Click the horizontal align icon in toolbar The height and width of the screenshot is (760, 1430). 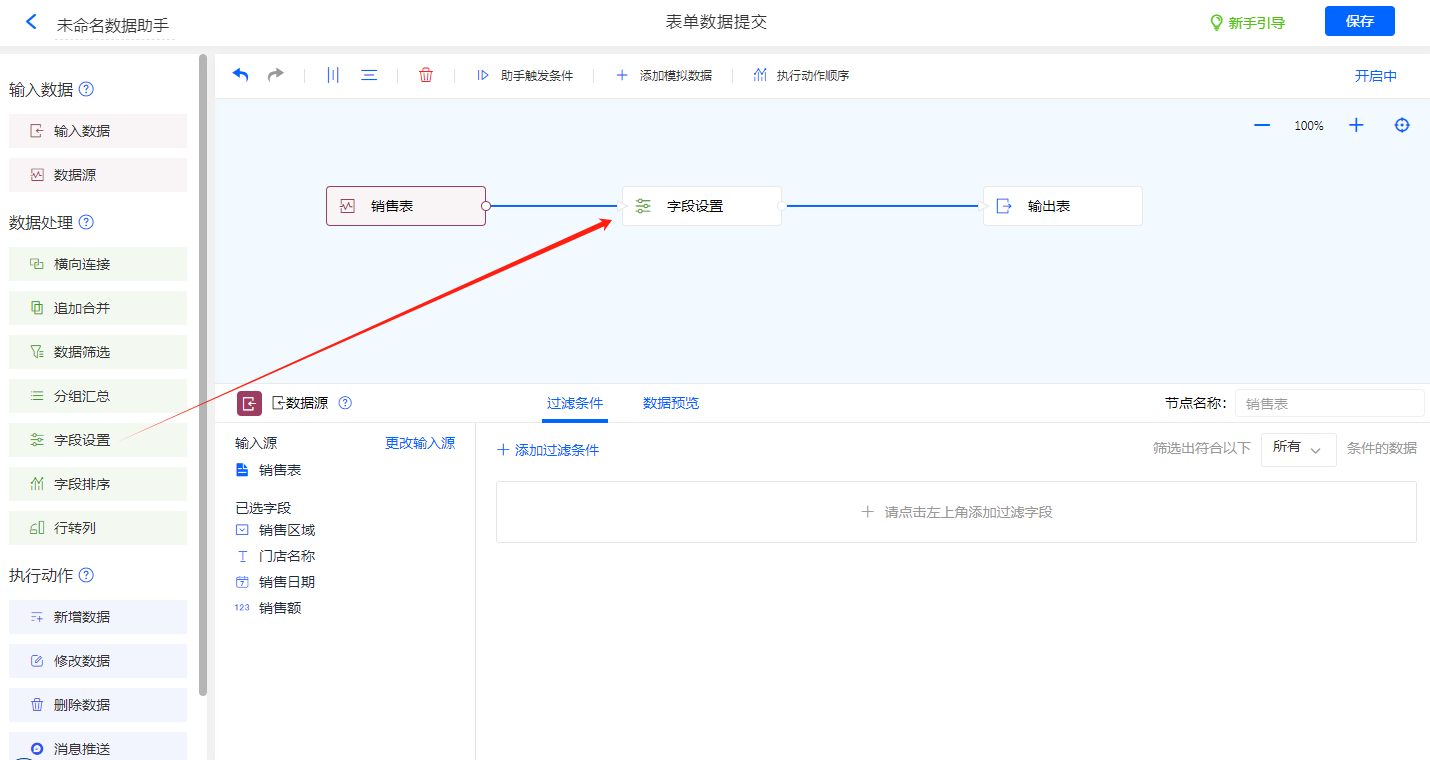[x=369, y=75]
